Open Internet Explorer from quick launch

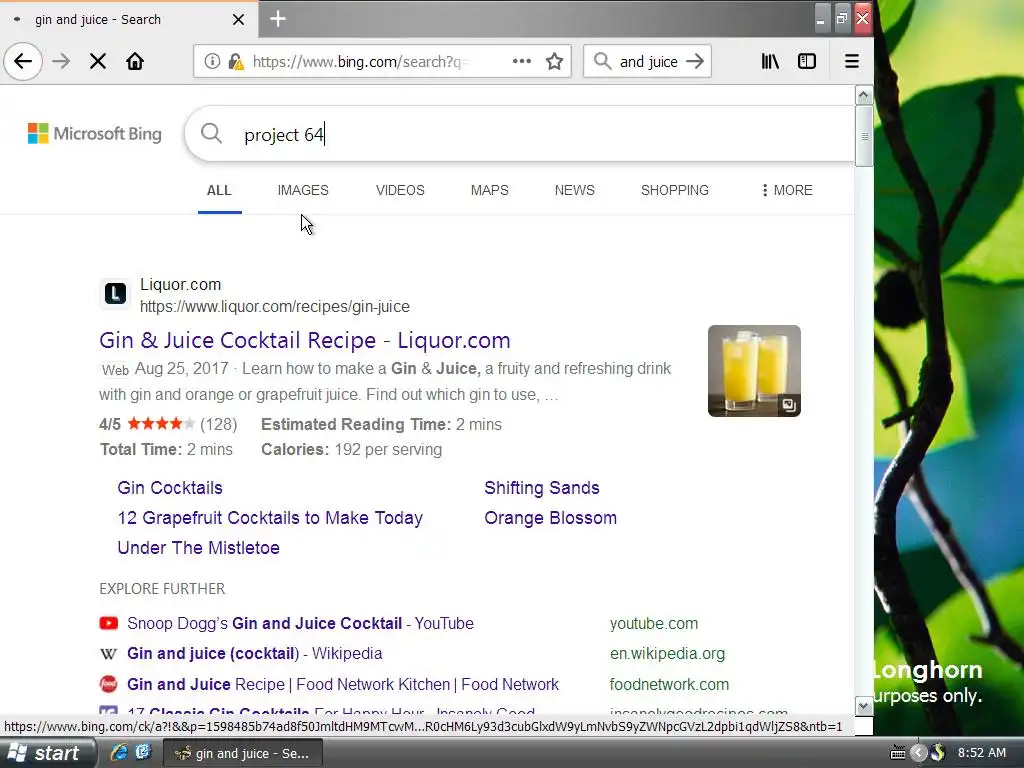tap(119, 752)
